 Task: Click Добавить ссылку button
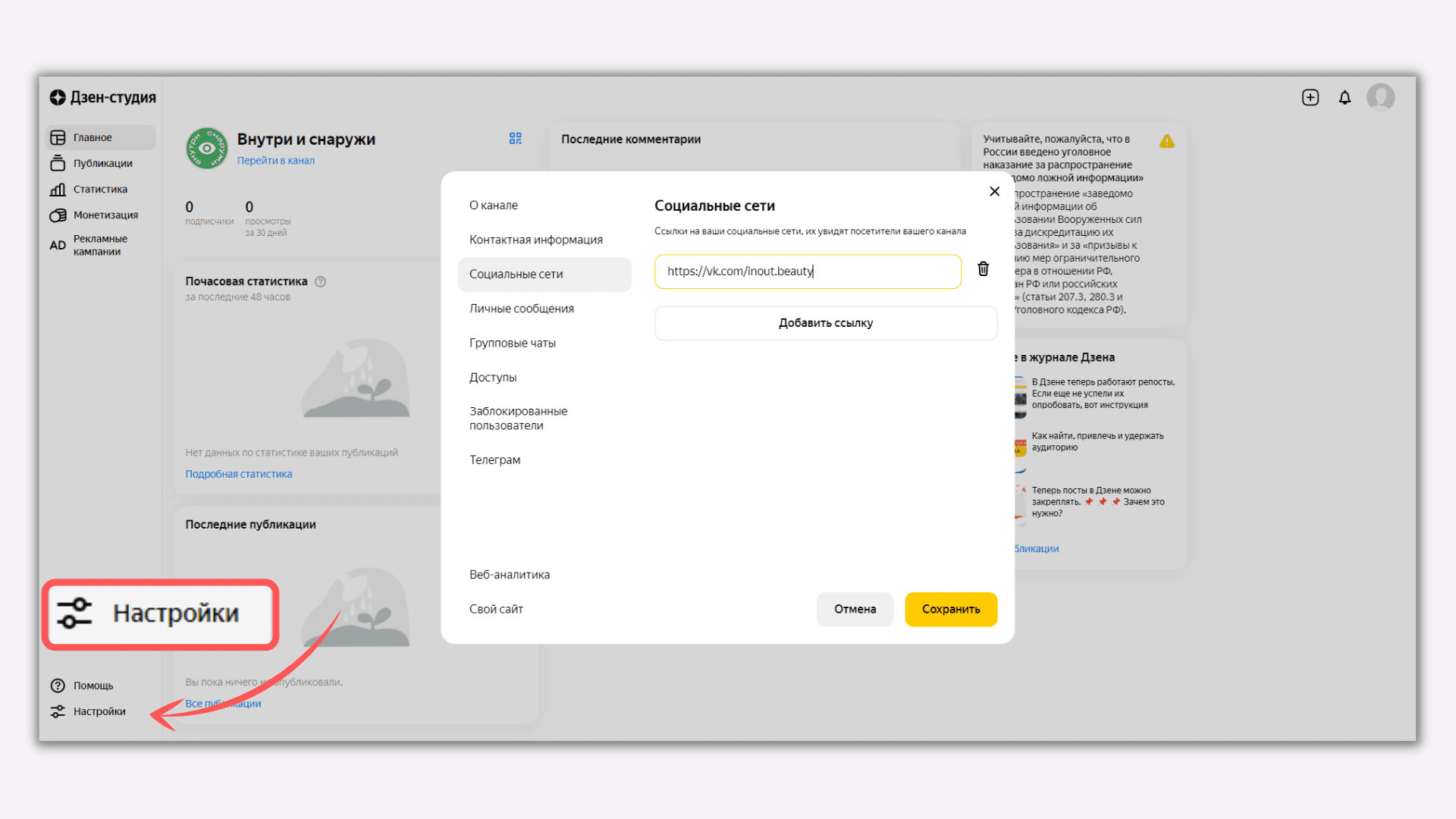pos(825,323)
